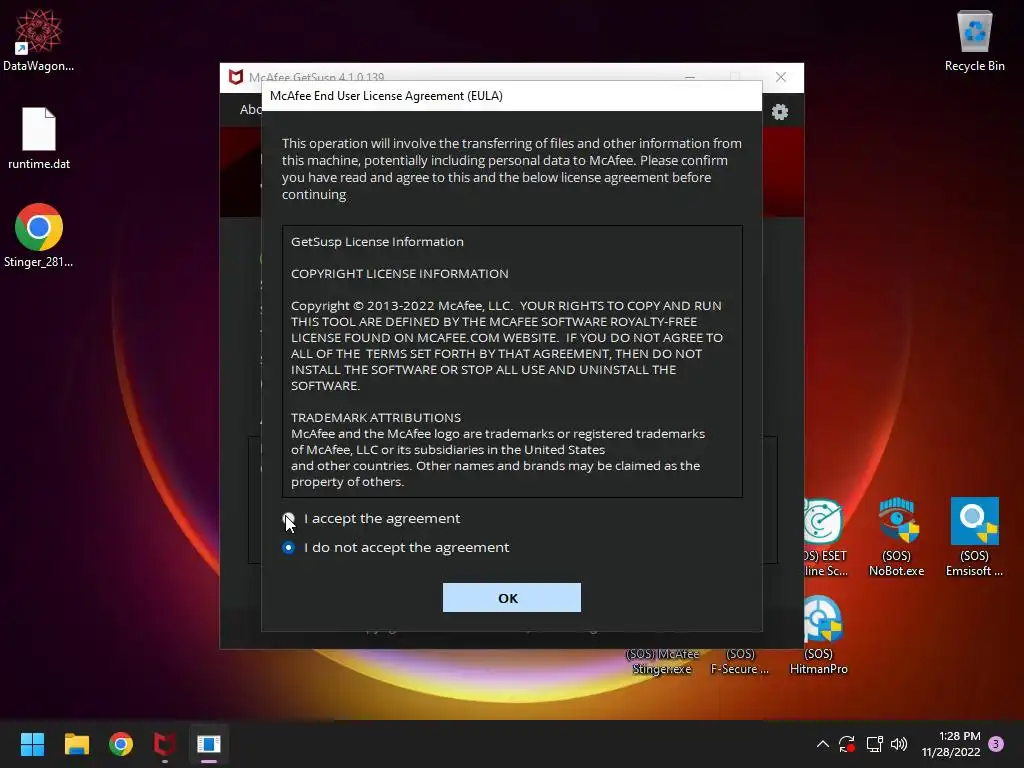Image resolution: width=1024 pixels, height=768 pixels.
Task: Select the (SOS) ESET Online Scanner icon
Action: (824, 537)
